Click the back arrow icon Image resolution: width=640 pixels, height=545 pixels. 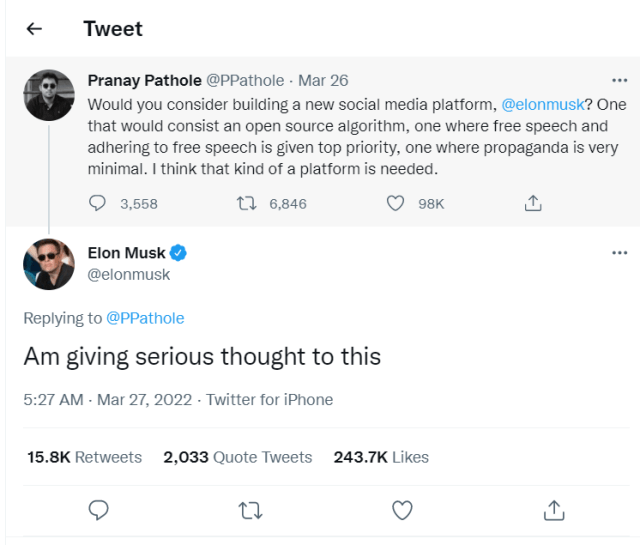point(34,29)
